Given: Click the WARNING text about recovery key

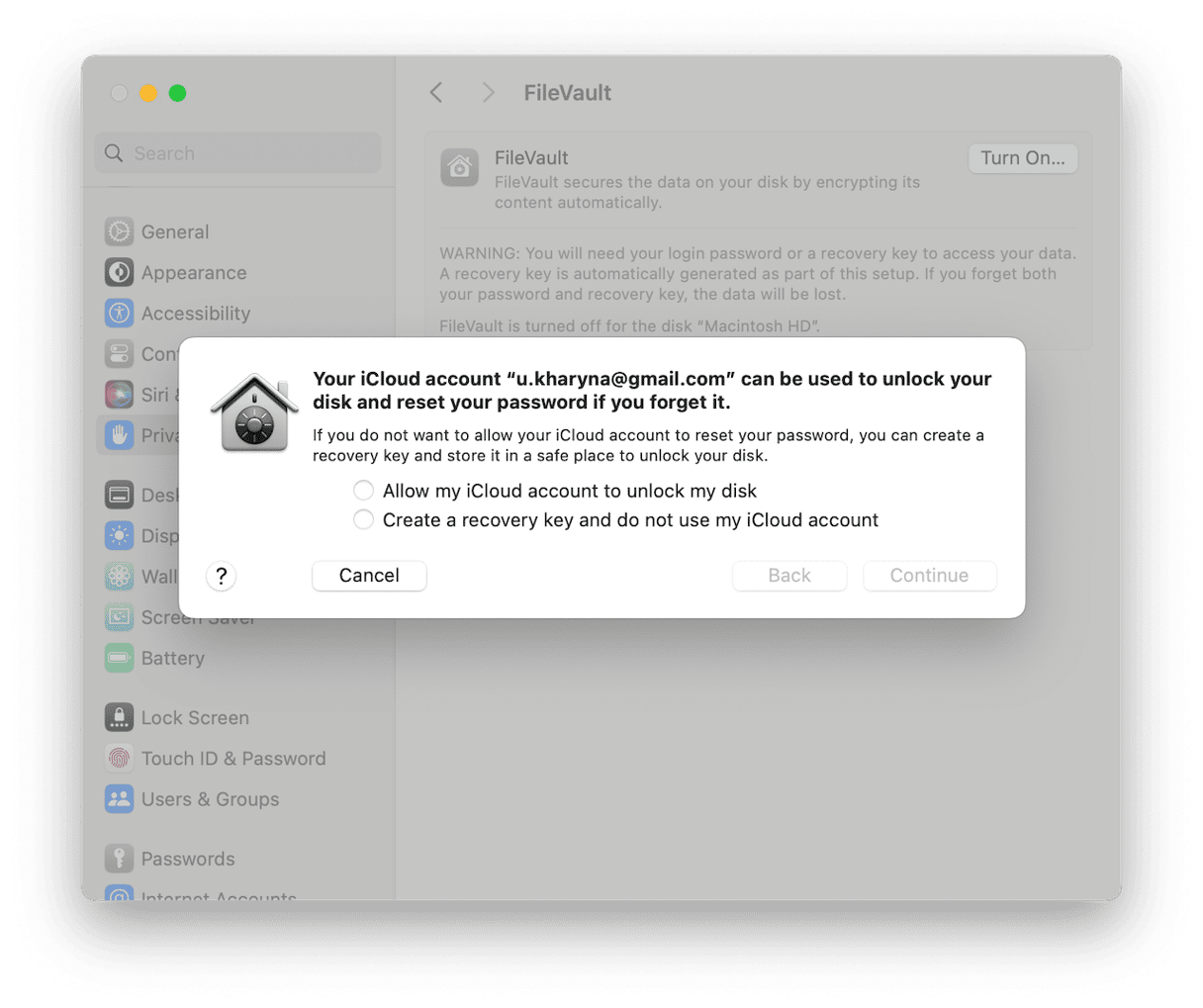Looking at the screenshot, I should 758,274.
